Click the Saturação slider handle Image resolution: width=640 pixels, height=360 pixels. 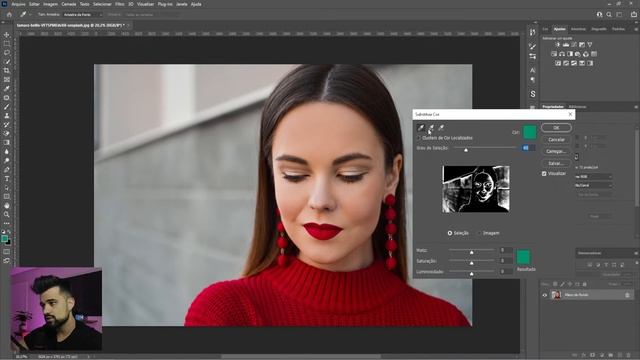471,263
